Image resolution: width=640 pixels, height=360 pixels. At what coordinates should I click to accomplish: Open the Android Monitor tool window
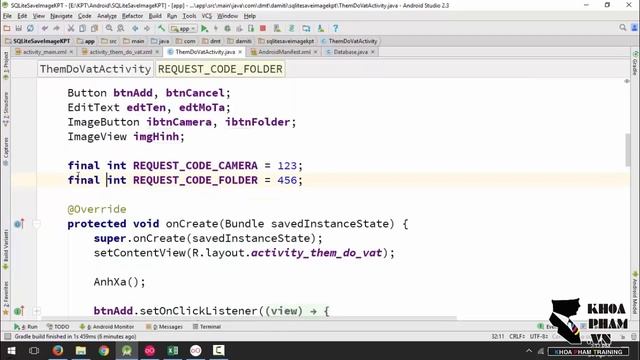[107, 327]
